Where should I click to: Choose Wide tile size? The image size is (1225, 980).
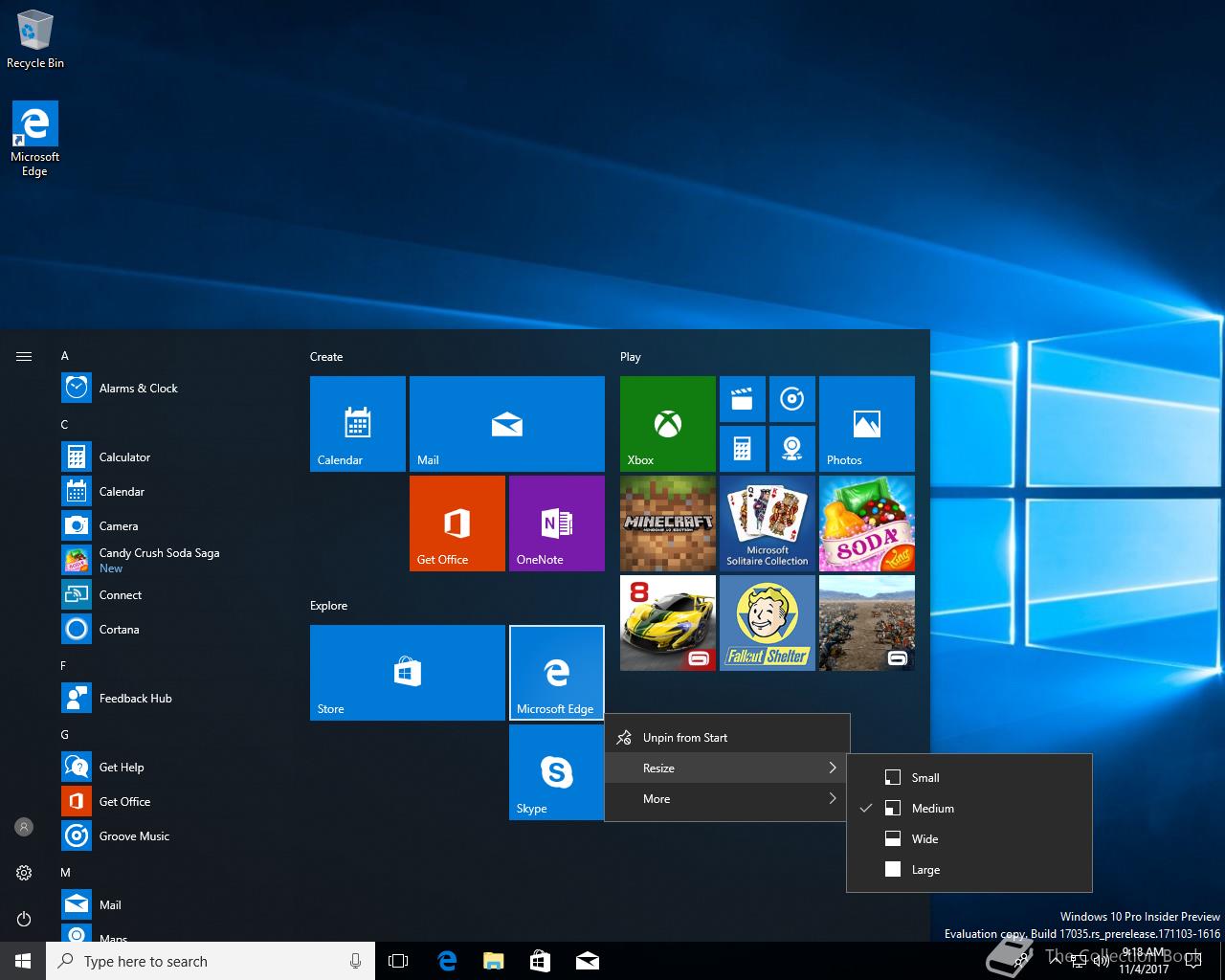[x=969, y=839]
